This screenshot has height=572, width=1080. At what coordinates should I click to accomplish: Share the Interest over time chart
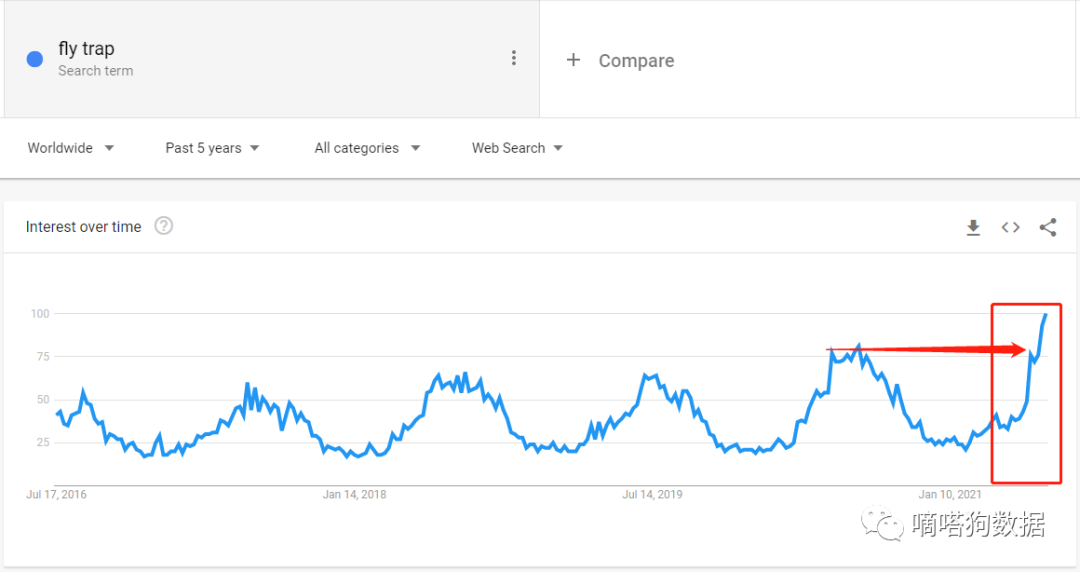(1048, 228)
